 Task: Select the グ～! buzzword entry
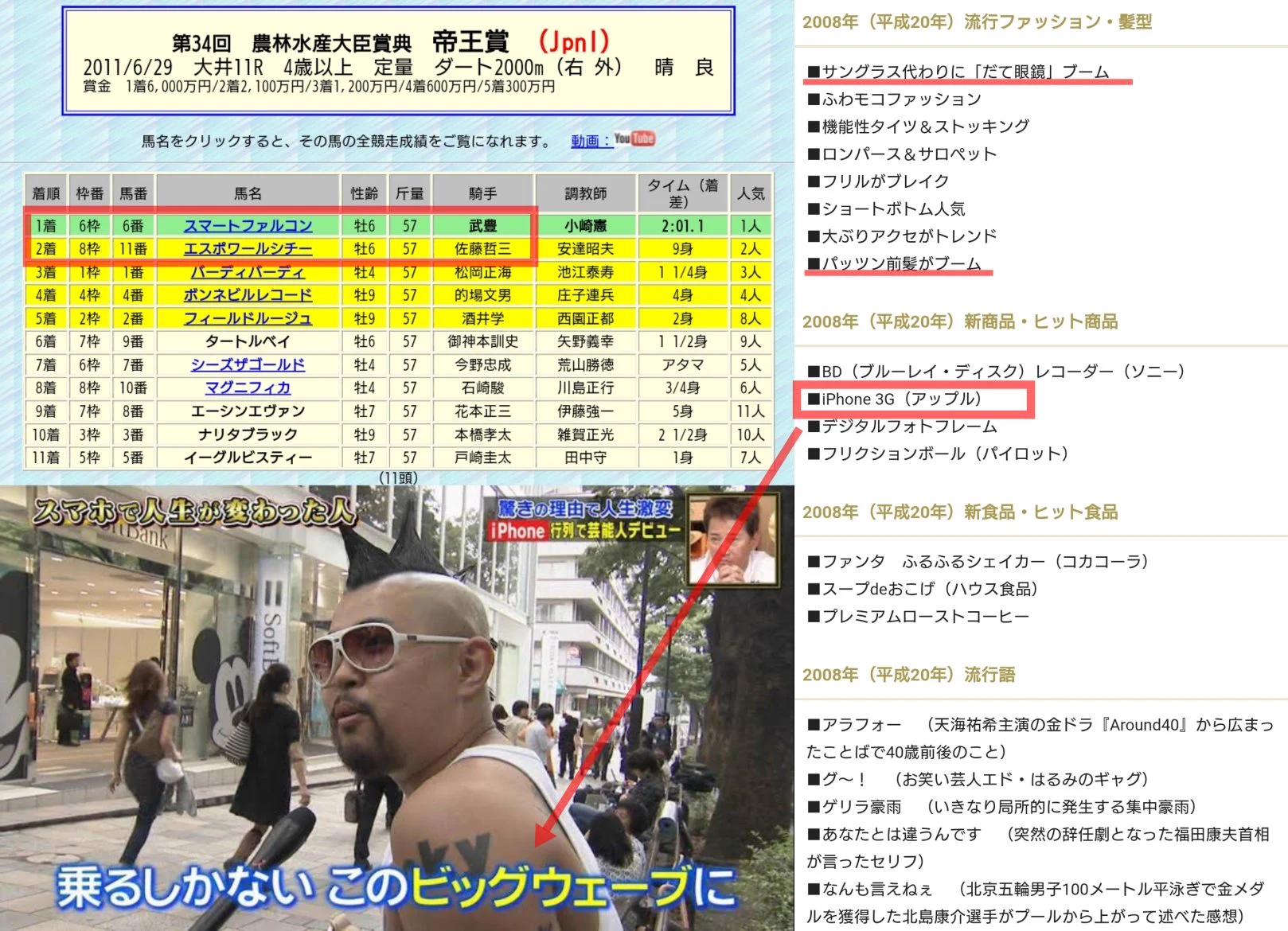click(978, 779)
